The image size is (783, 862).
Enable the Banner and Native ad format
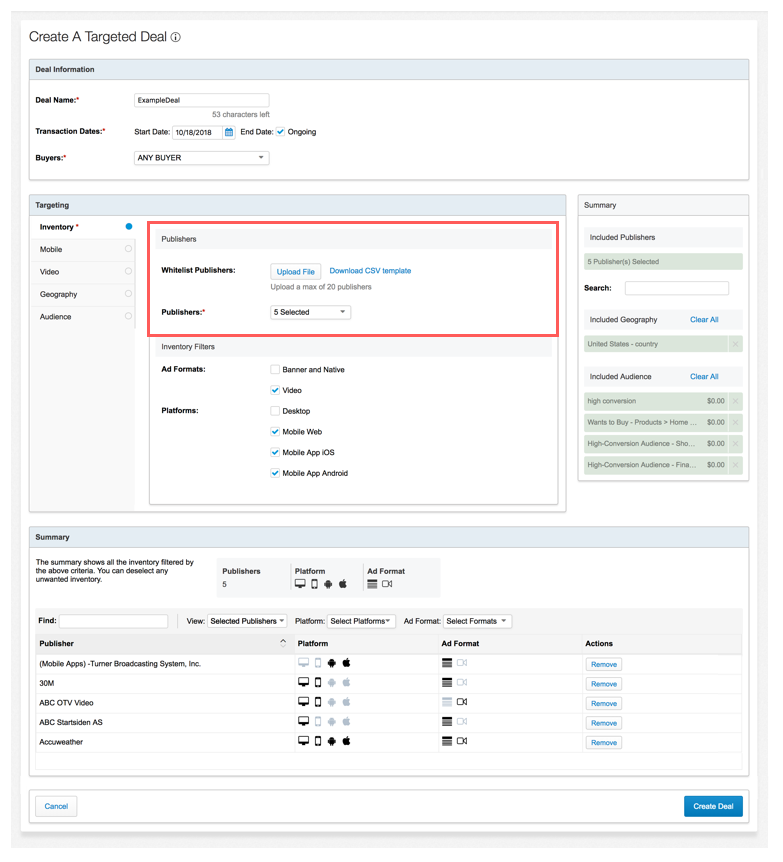tap(275, 370)
